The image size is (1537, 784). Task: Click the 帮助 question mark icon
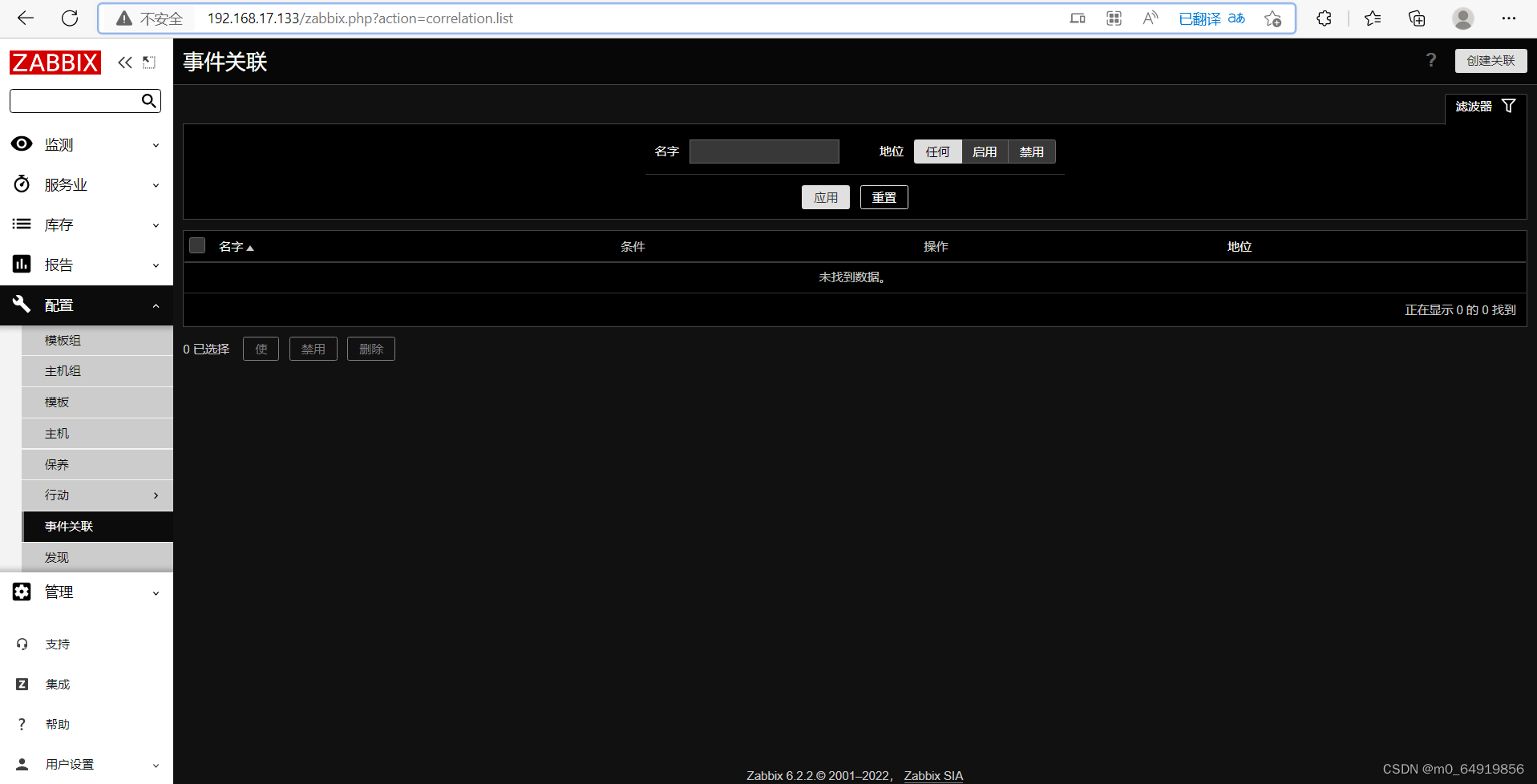22,724
